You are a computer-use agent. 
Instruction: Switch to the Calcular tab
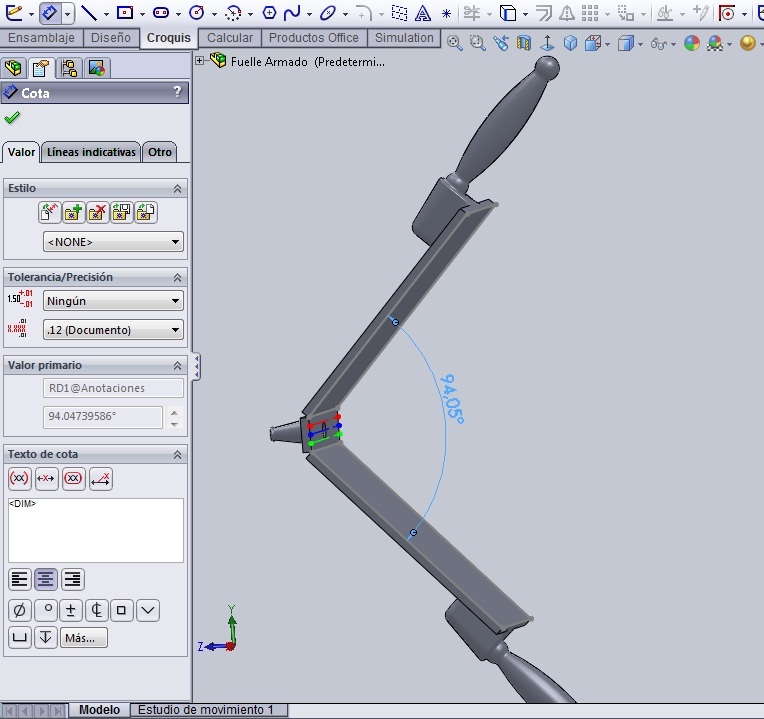coord(230,38)
